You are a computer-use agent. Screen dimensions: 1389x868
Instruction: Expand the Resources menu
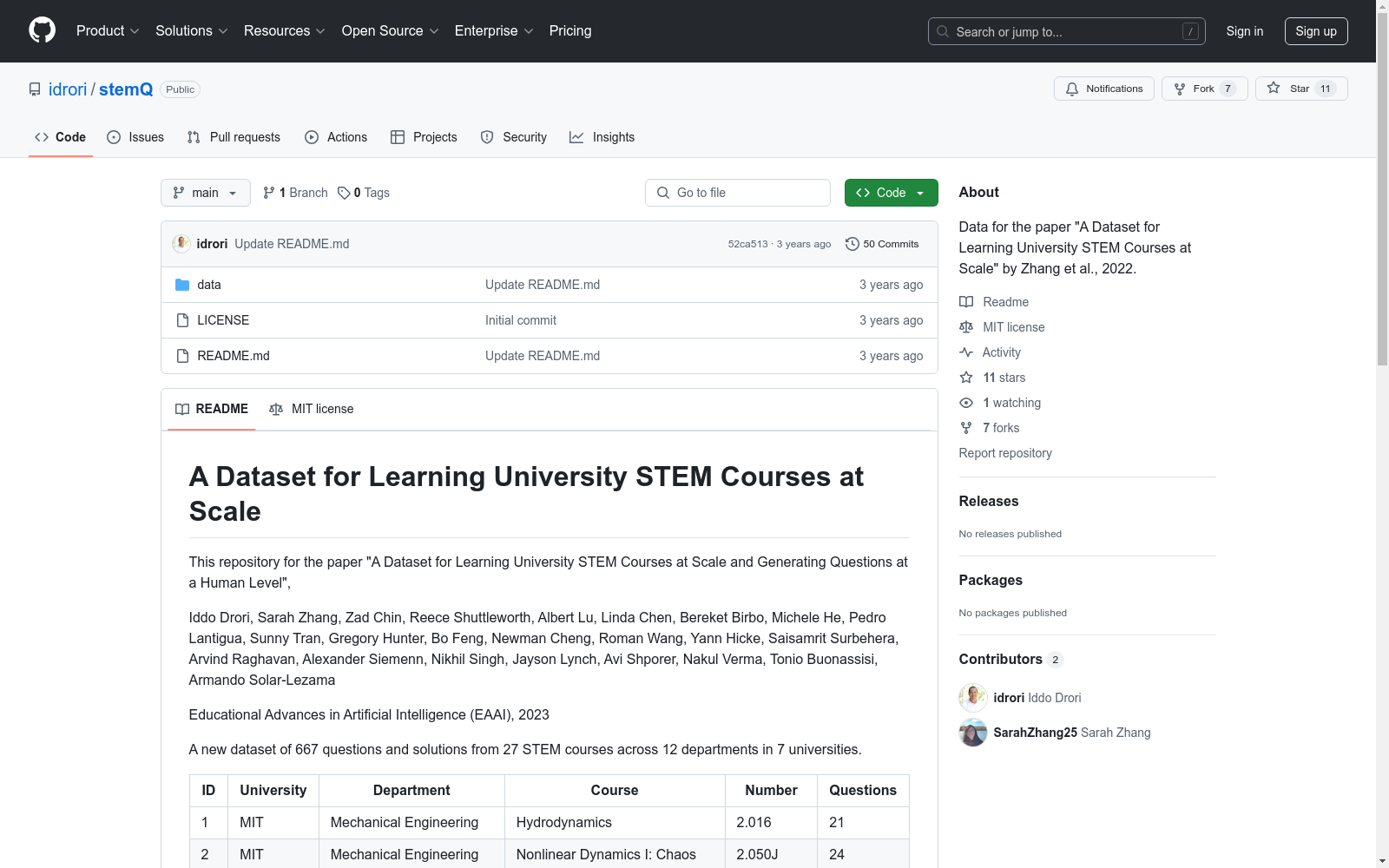tap(285, 30)
